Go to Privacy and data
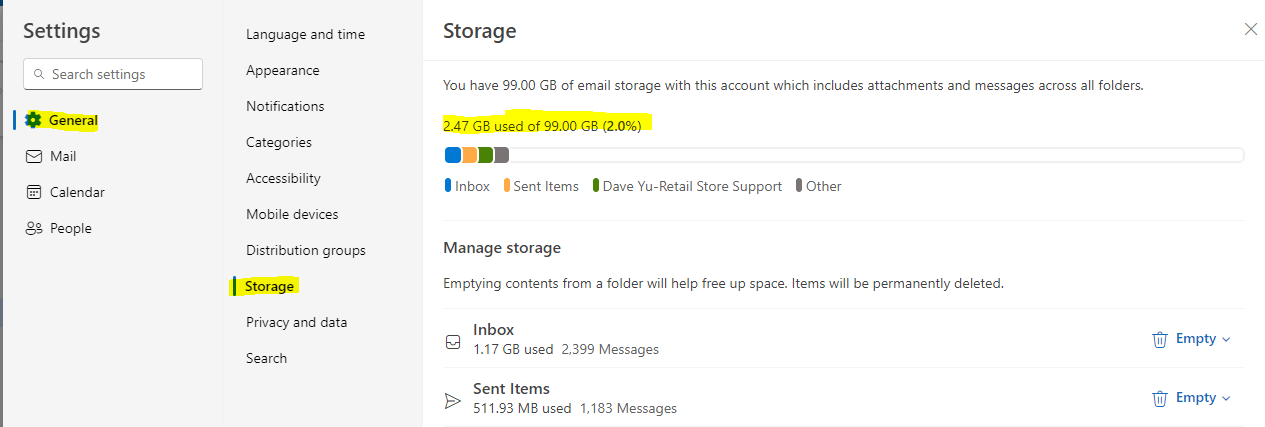Screen dimensions: 1265x427 [296, 322]
